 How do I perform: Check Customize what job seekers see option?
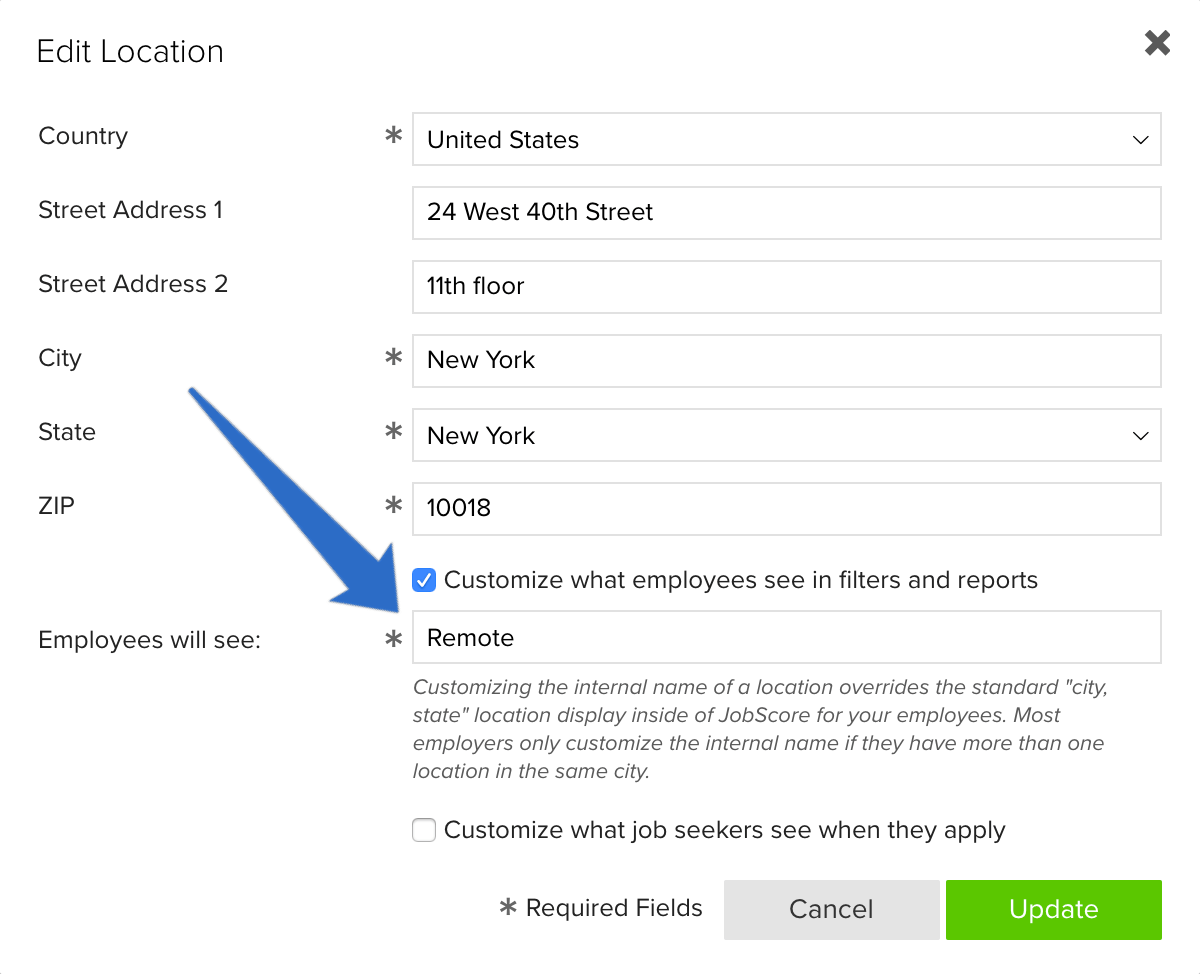point(424,830)
